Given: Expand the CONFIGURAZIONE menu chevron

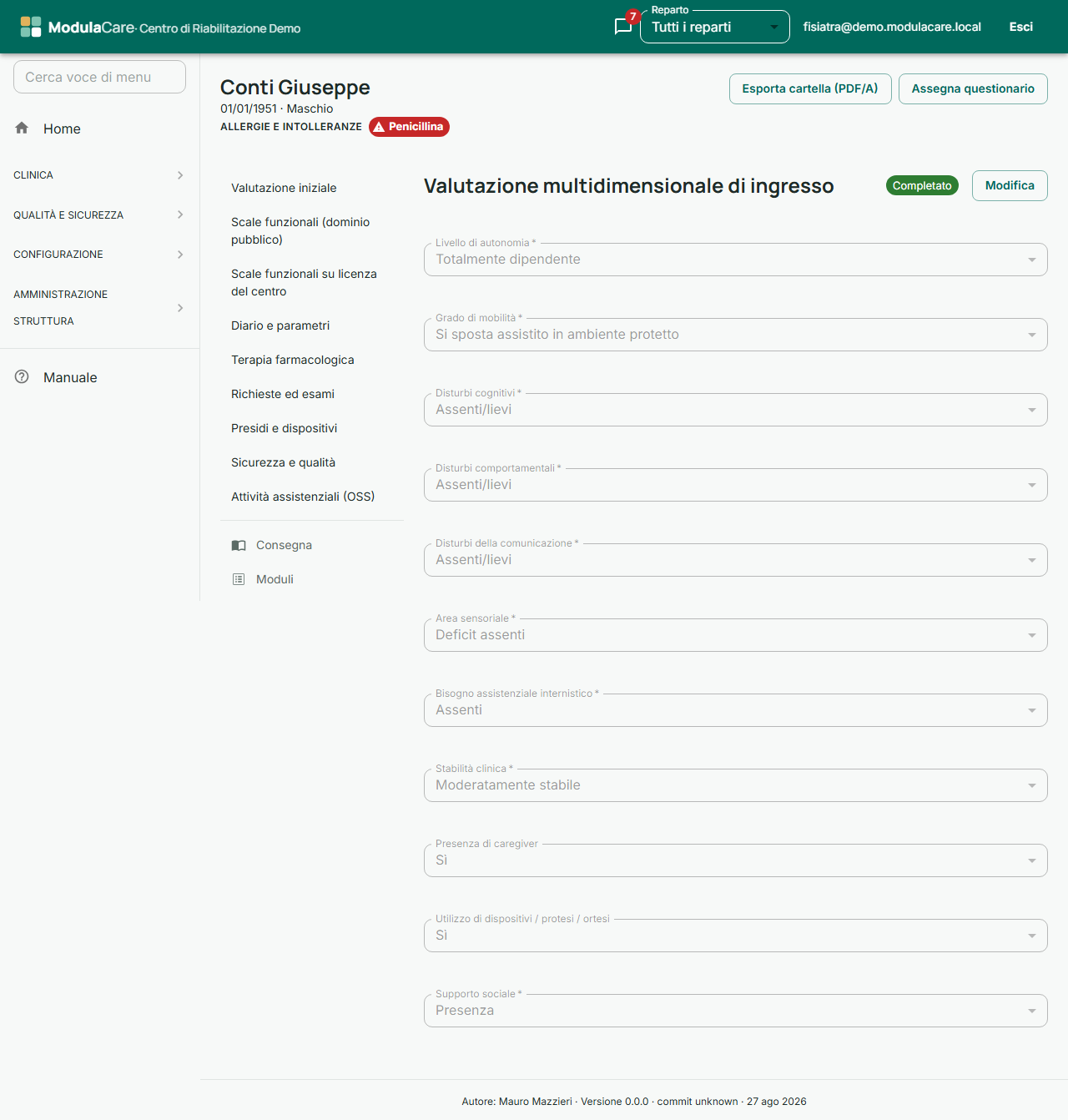Looking at the screenshot, I should tap(180, 255).
